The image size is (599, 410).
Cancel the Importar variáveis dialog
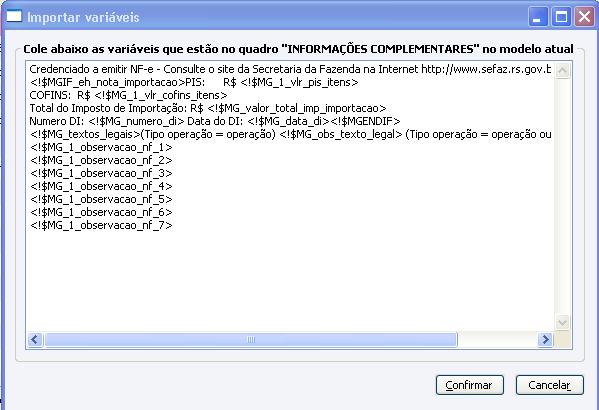549,385
